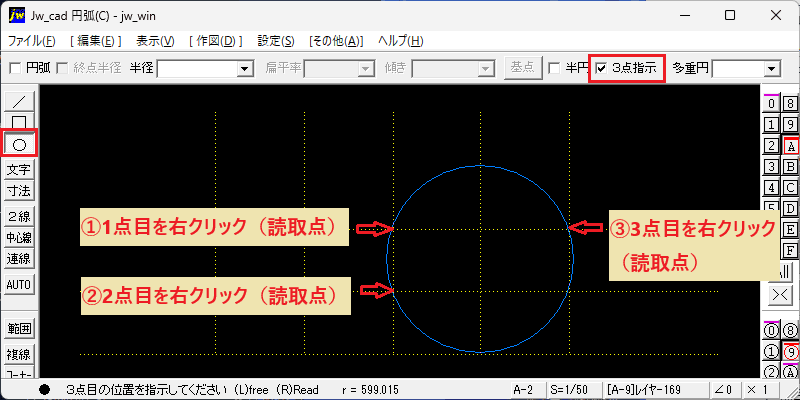Switch to layer 1
Image resolution: width=800 pixels, height=400 pixels.
771,124
